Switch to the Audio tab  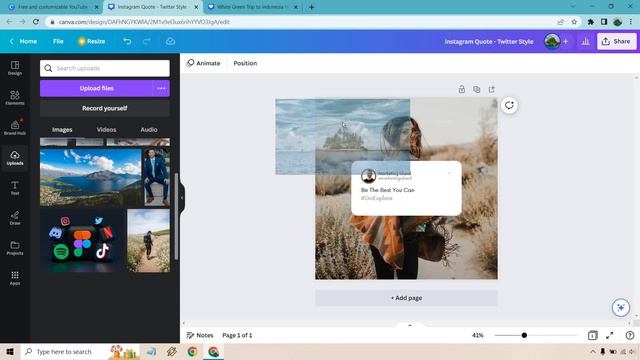(149, 129)
